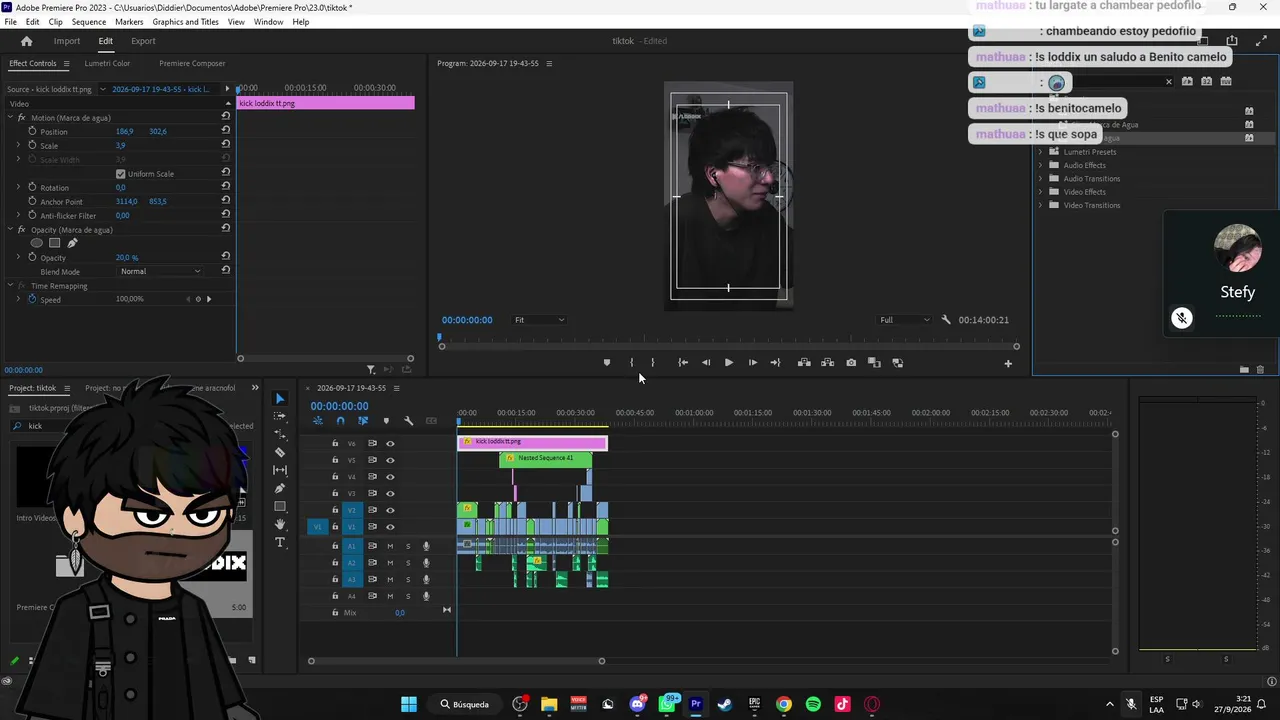
Task: Select the Type tool
Action: 280,542
